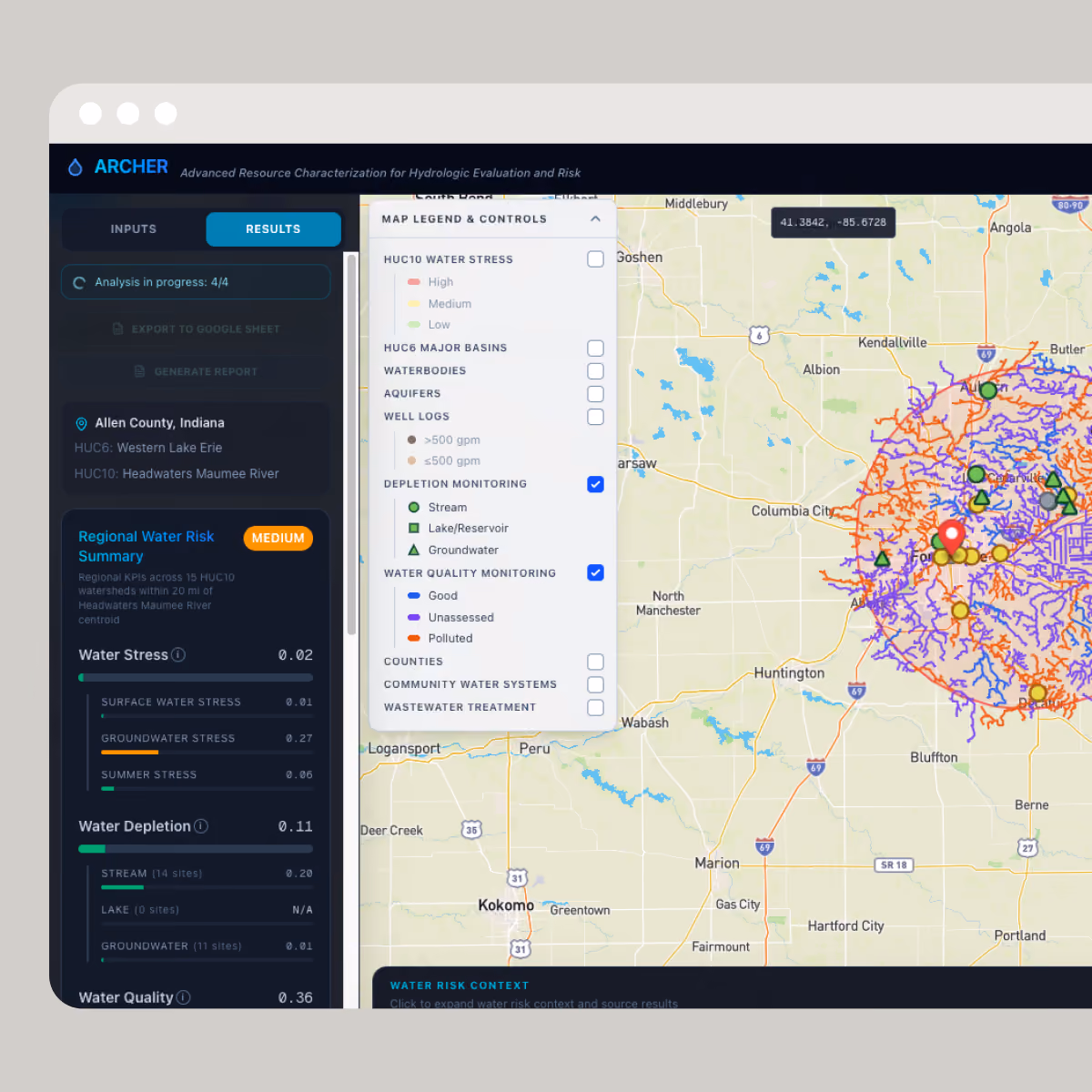Click the location pin icon beside Allen County
The width and height of the screenshot is (1092, 1092).
[x=81, y=423]
